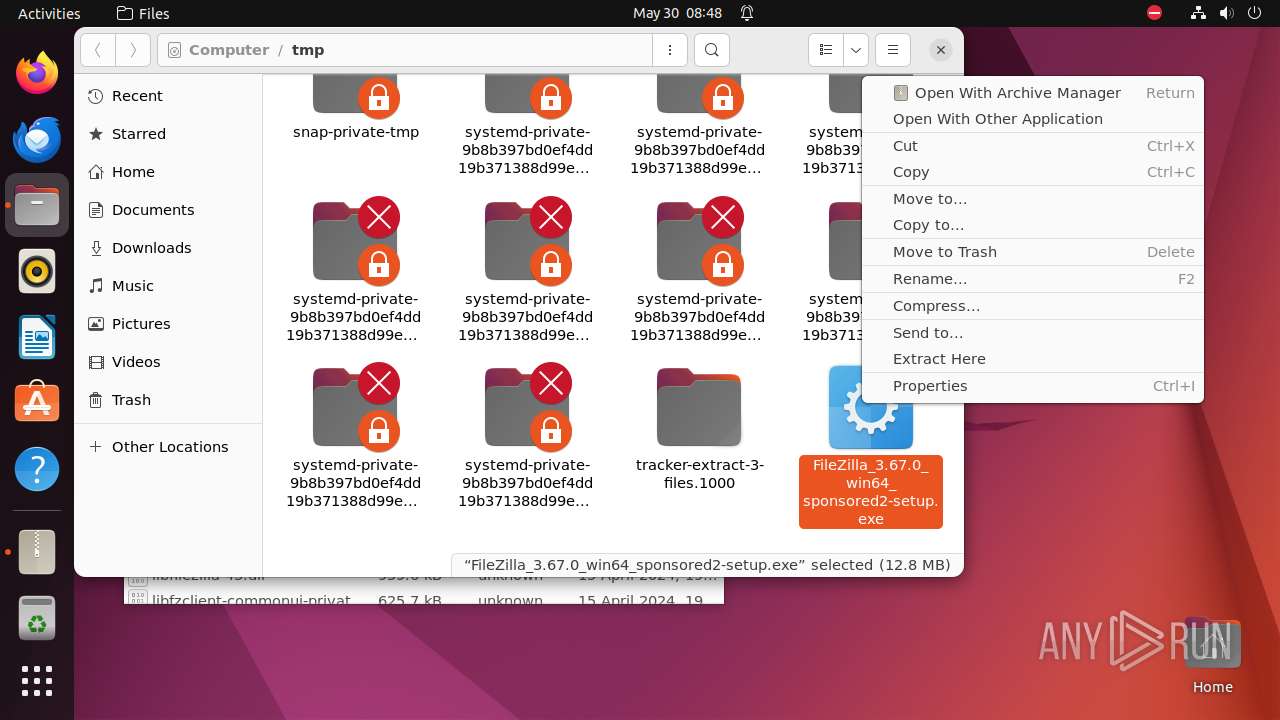Screen dimensions: 1280x720
Task: Open Trash in the sidebar
Action: point(168,400)
